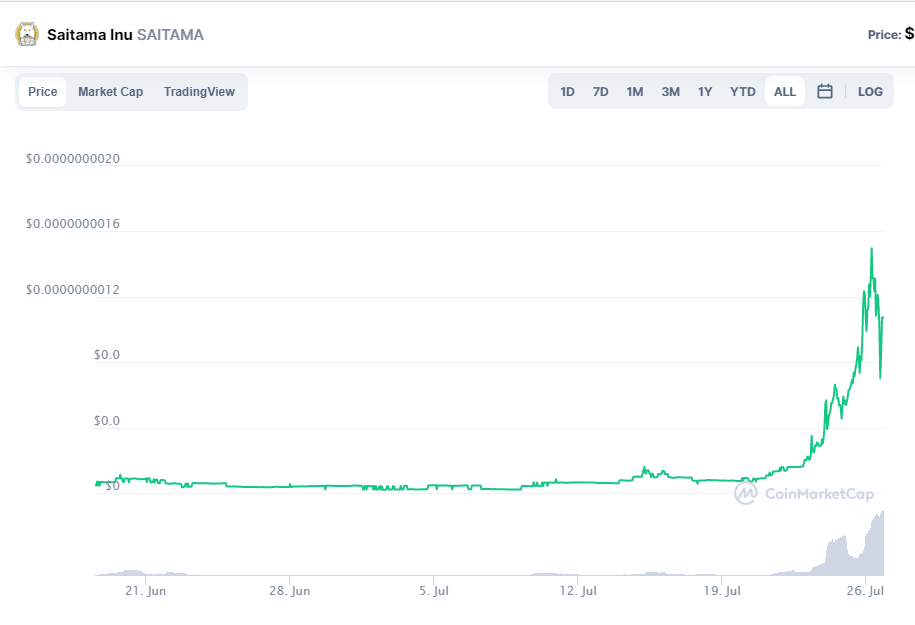
Task: Select the 1Y time range
Action: 705,92
